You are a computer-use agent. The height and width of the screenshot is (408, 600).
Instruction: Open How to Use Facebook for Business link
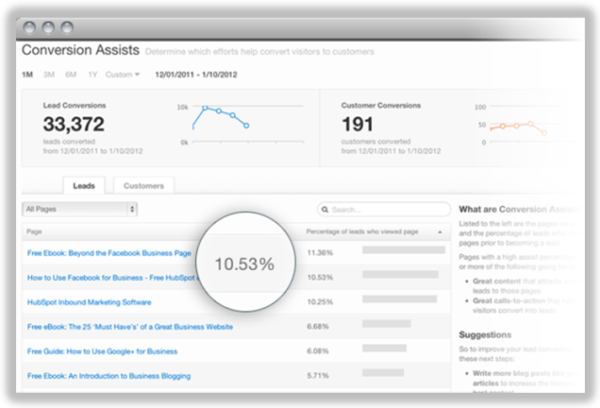click(x=111, y=277)
